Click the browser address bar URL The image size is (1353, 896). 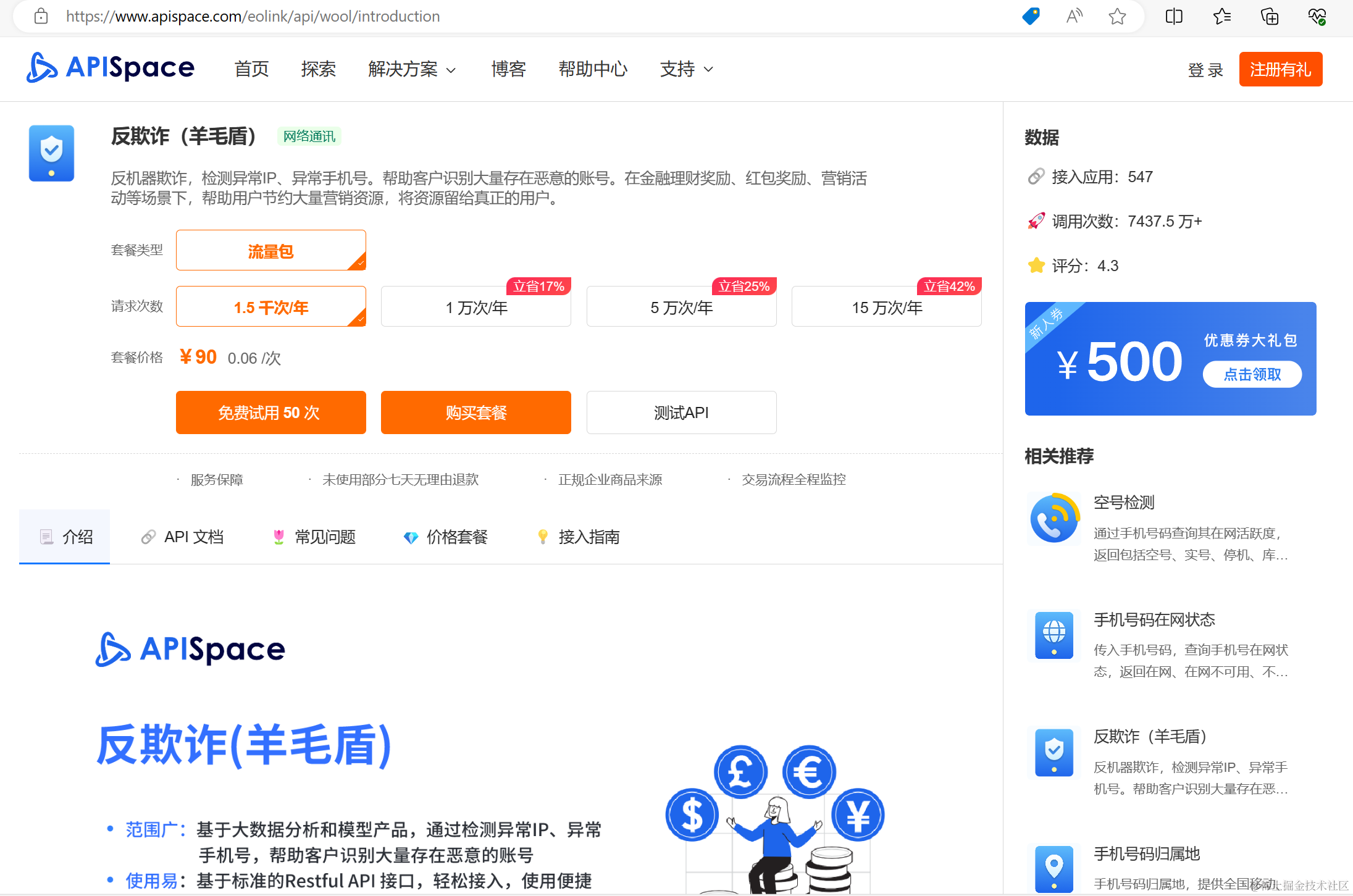[253, 17]
